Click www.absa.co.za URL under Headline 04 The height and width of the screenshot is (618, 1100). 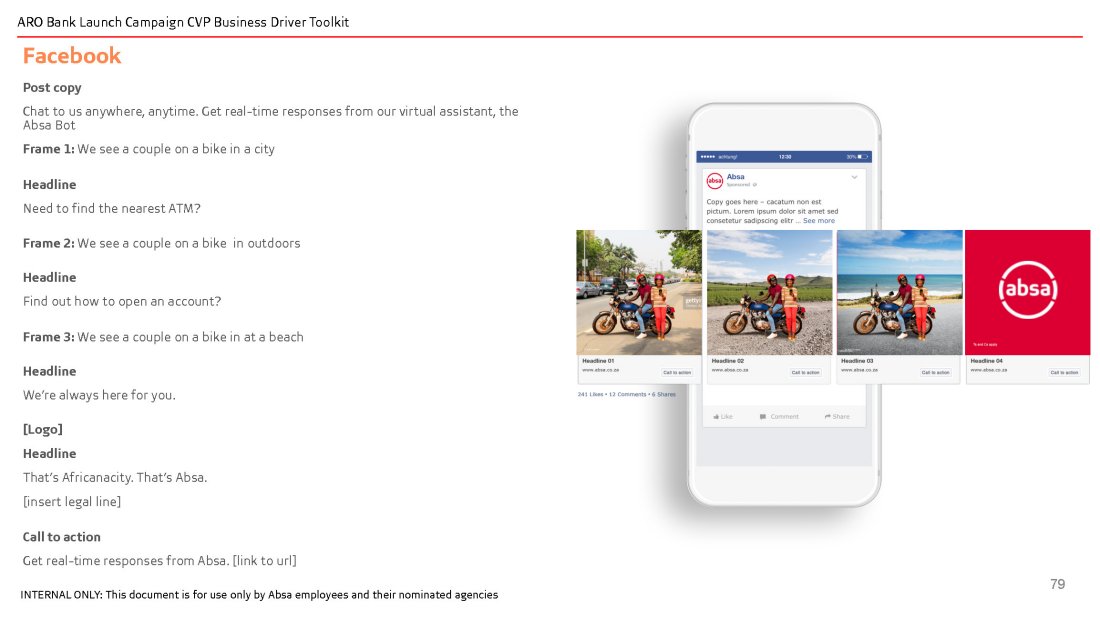click(x=988, y=370)
